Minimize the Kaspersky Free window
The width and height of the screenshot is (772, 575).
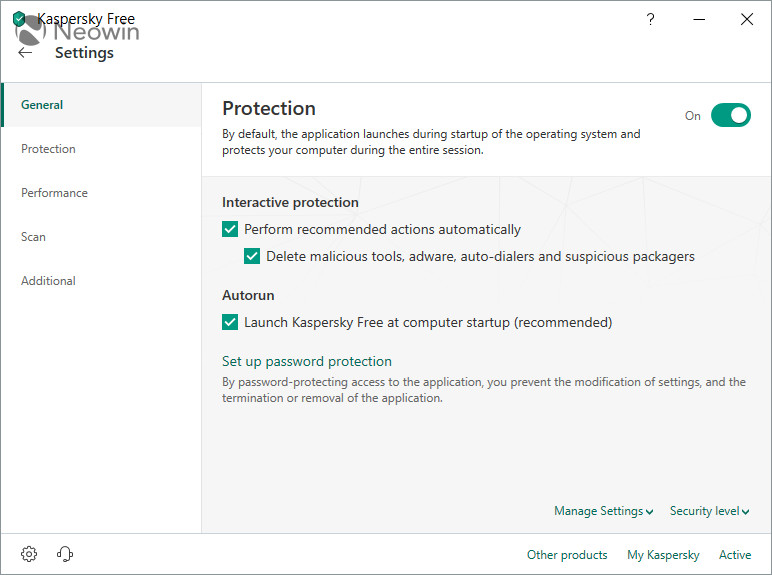[x=698, y=19]
